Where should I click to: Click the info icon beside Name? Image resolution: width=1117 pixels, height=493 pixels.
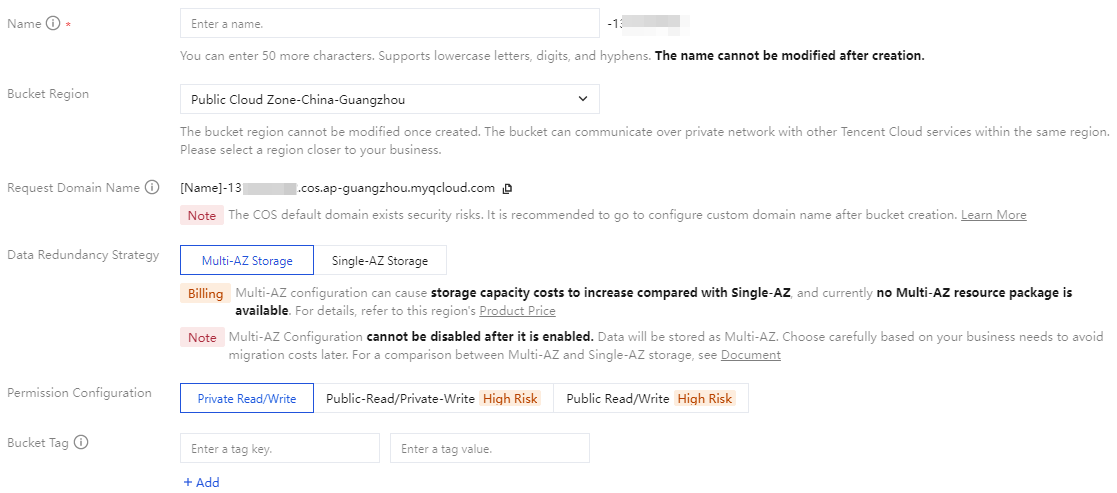[x=53, y=24]
